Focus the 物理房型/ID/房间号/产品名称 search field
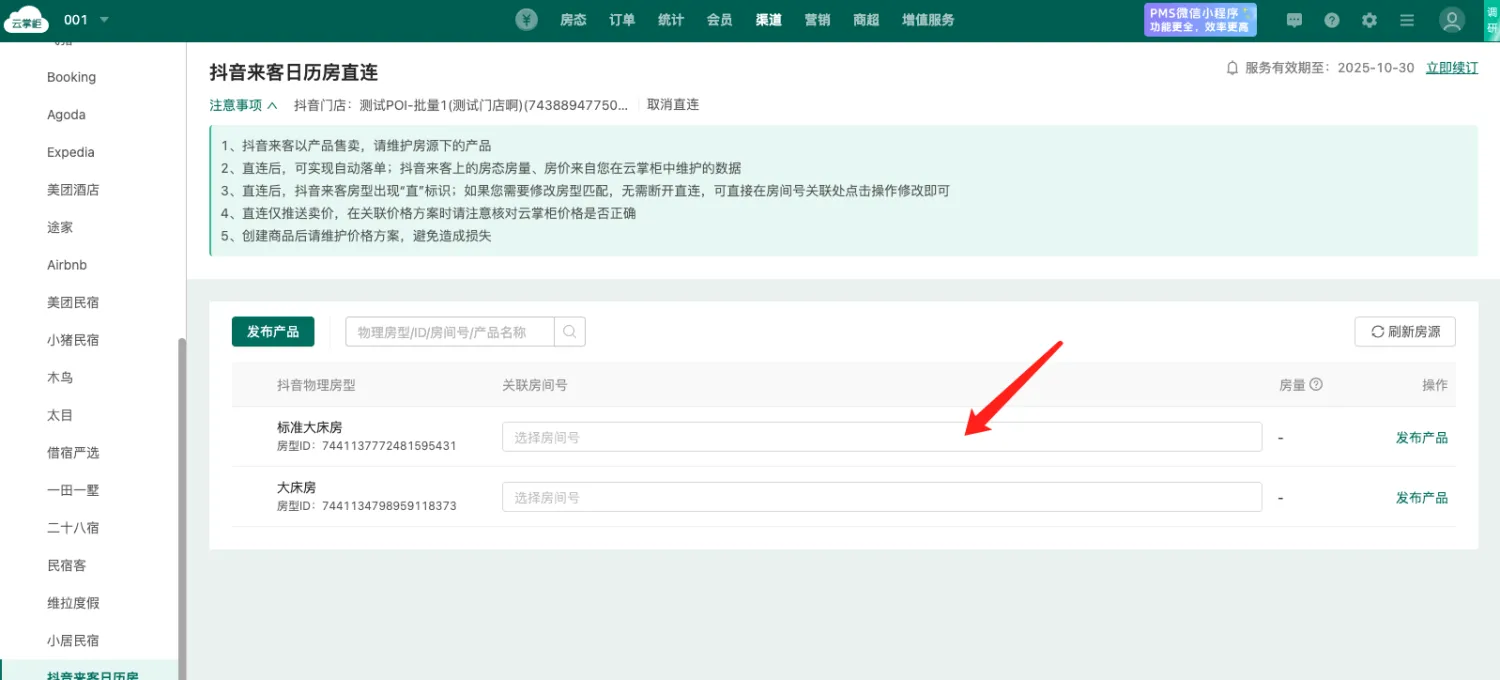This screenshot has height=680, width=1500. (450, 332)
